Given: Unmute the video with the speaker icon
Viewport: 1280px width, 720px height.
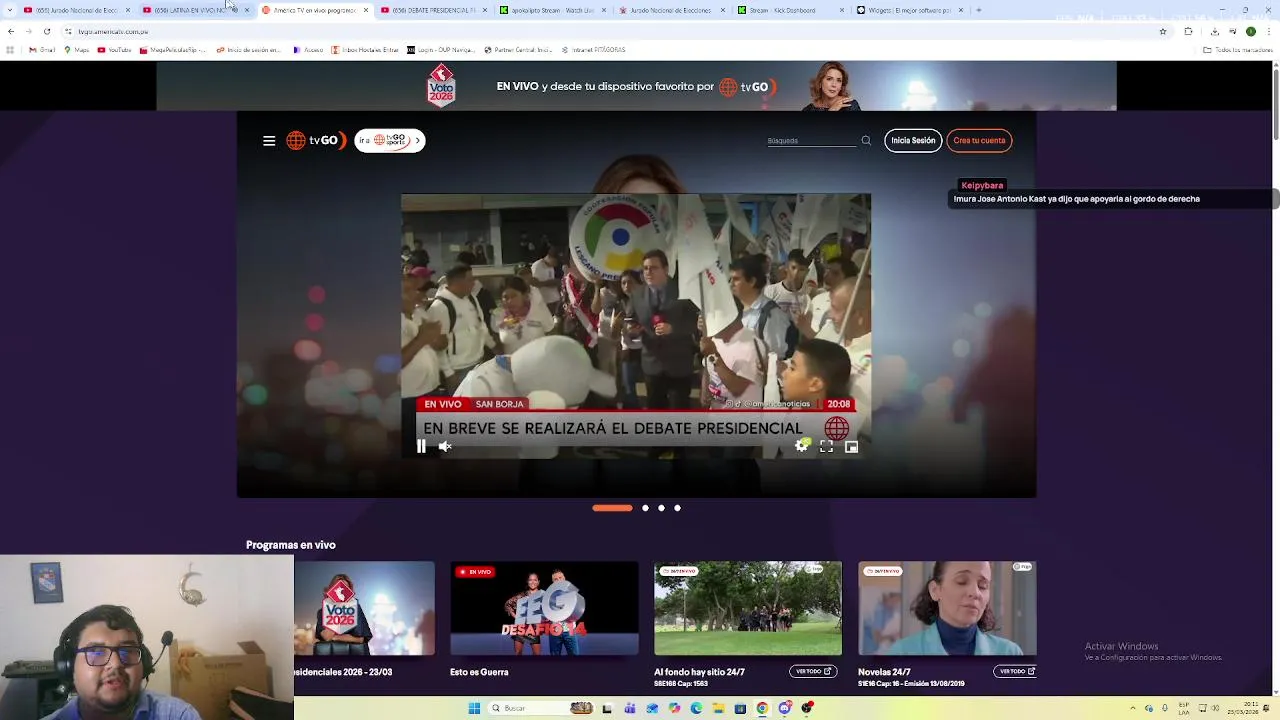Looking at the screenshot, I should (445, 447).
